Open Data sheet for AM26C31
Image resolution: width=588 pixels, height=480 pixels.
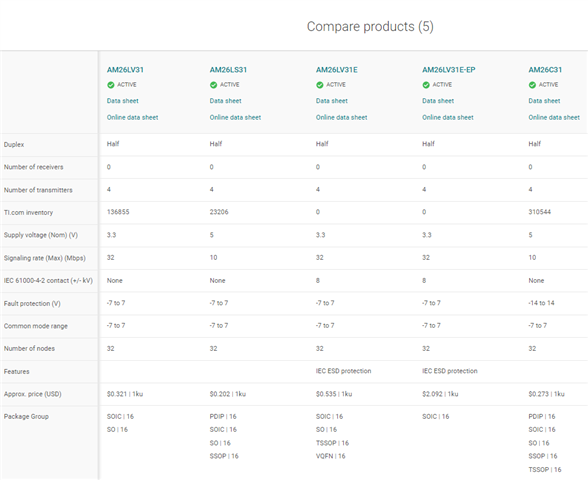544,101
